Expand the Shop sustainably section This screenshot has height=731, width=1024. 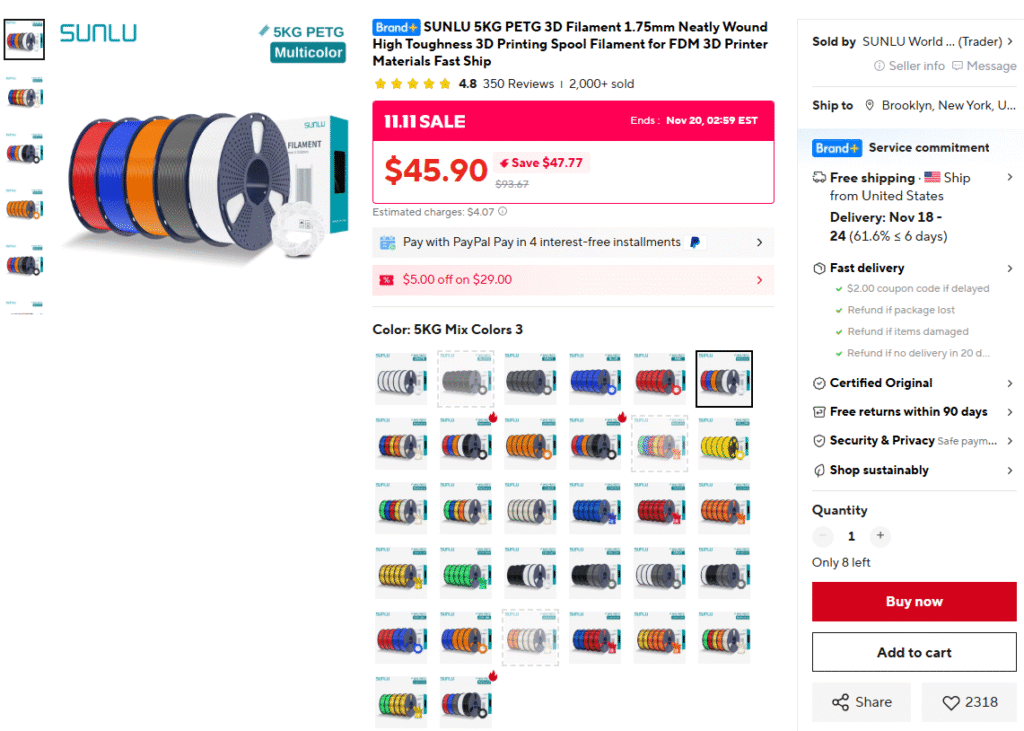1009,470
